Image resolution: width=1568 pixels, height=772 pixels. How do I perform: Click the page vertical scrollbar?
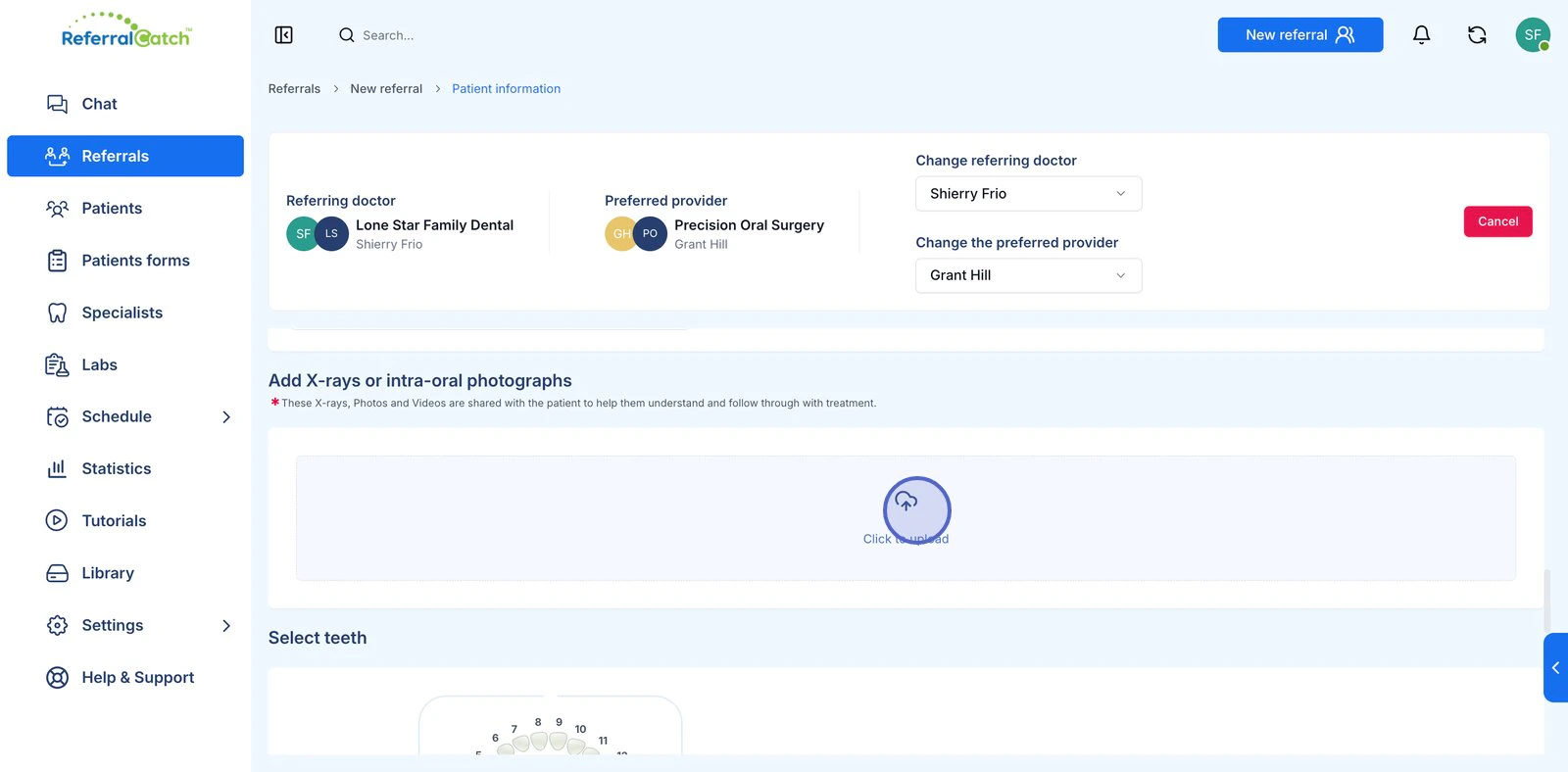tap(1546, 602)
